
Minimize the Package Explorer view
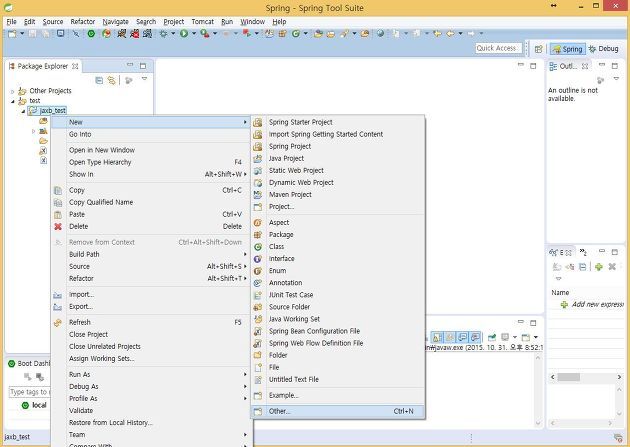(130, 65)
